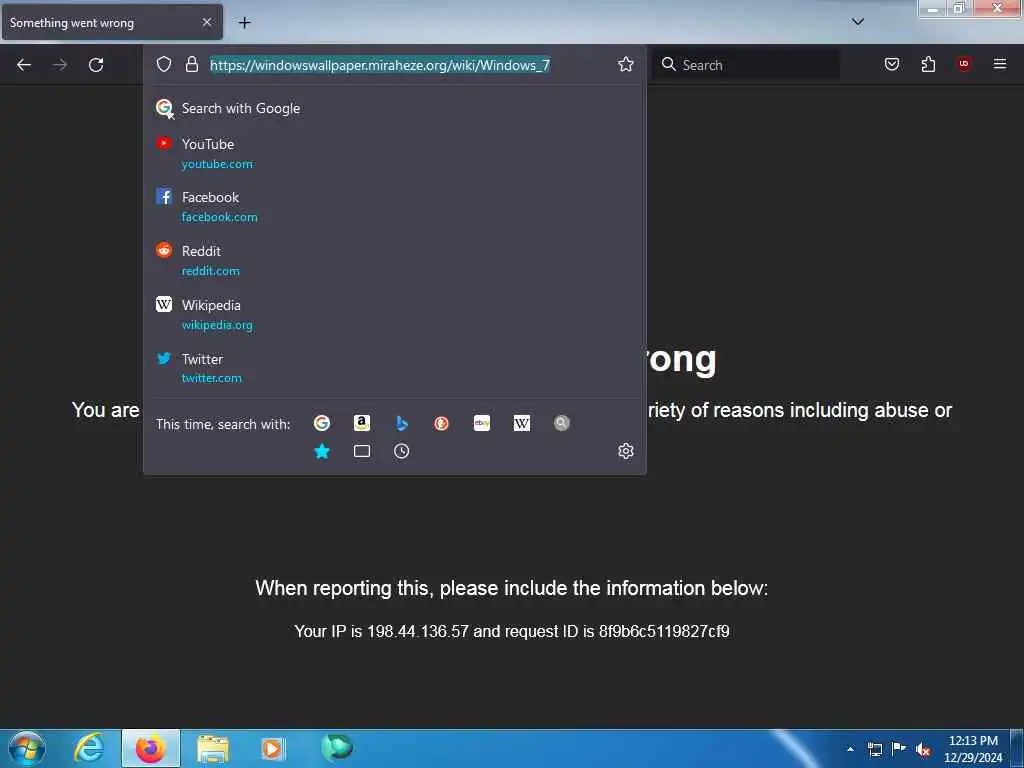View site security padlock details
This screenshot has height=768, width=1024.
[191, 64]
